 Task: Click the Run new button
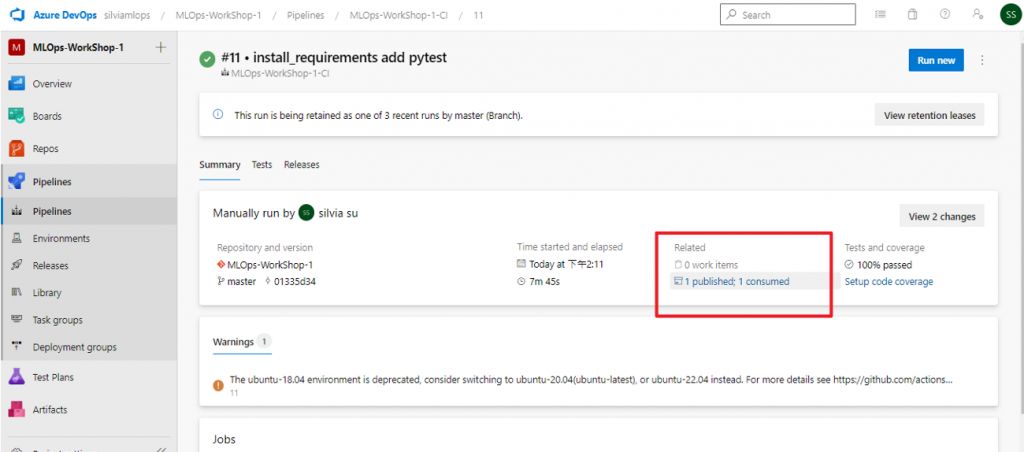pos(937,61)
